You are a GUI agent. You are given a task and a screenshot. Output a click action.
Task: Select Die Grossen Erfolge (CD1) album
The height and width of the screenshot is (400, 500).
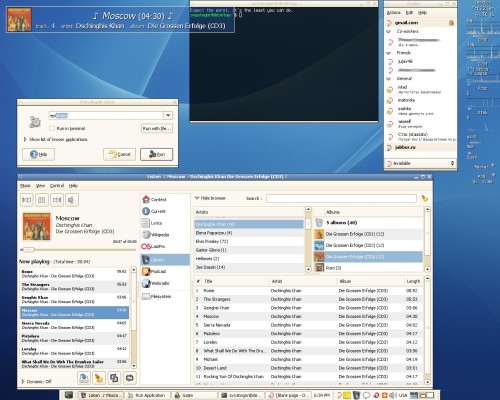tap(368, 234)
